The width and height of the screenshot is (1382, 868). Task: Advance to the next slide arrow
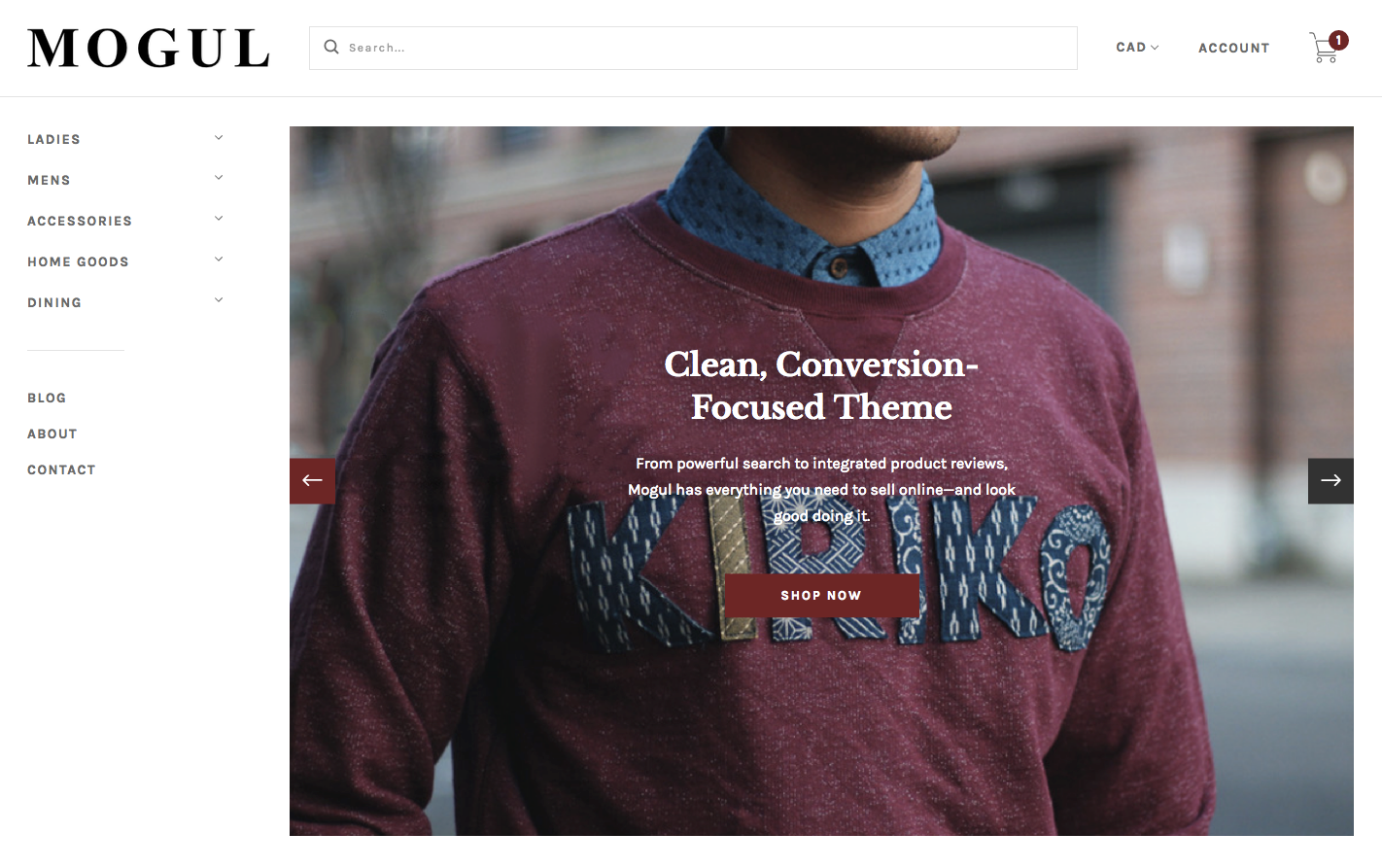pyautogui.click(x=1330, y=480)
